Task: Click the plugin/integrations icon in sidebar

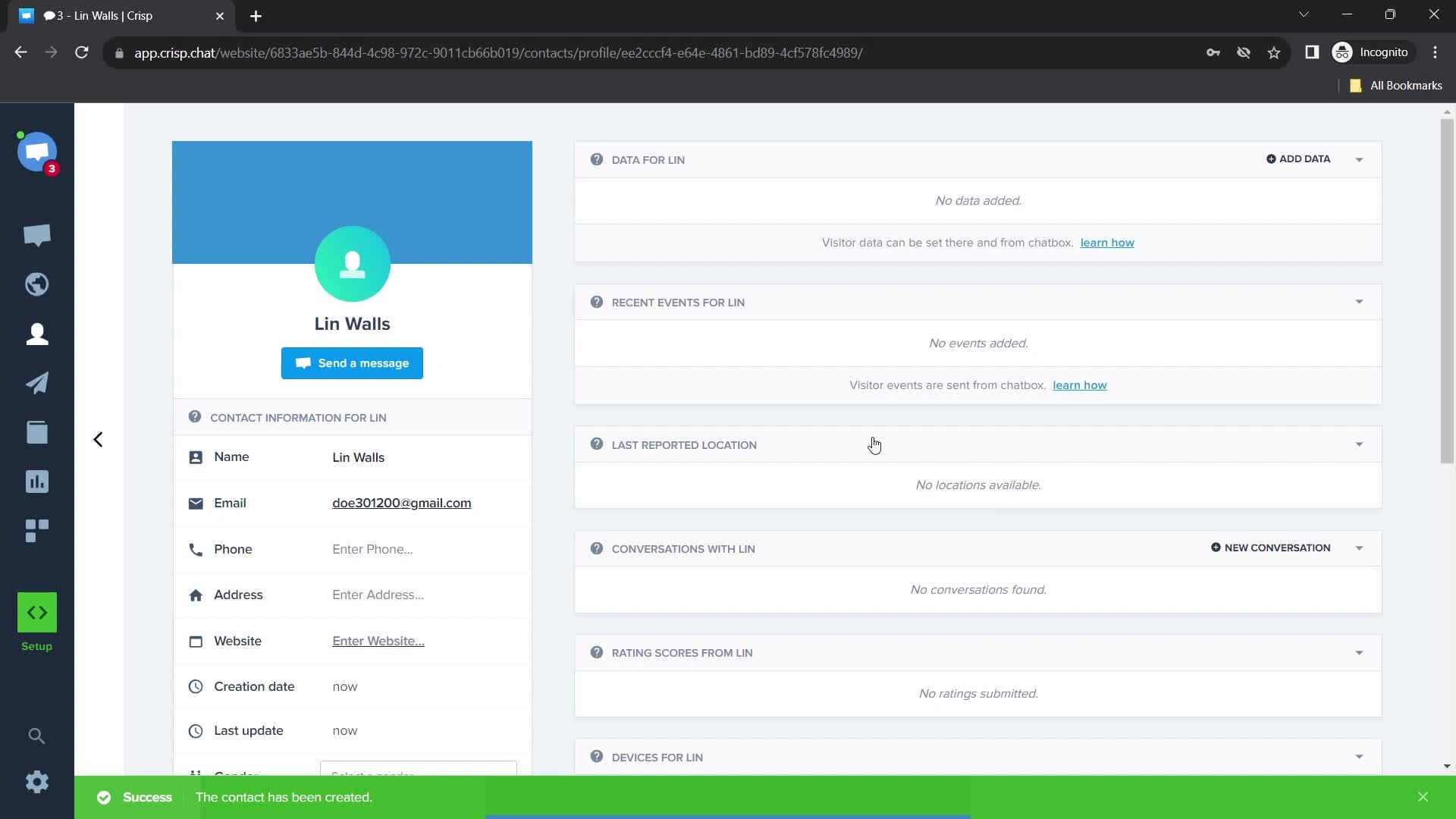Action: click(x=37, y=530)
